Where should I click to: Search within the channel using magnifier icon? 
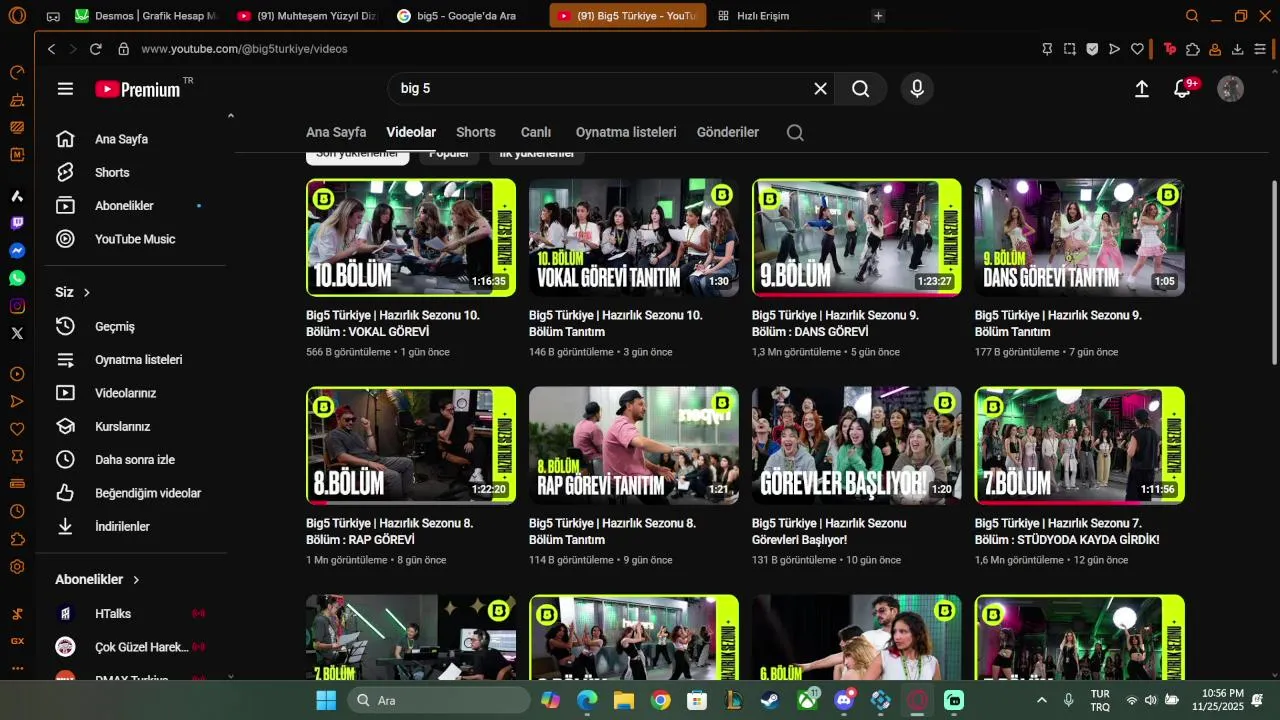point(795,133)
